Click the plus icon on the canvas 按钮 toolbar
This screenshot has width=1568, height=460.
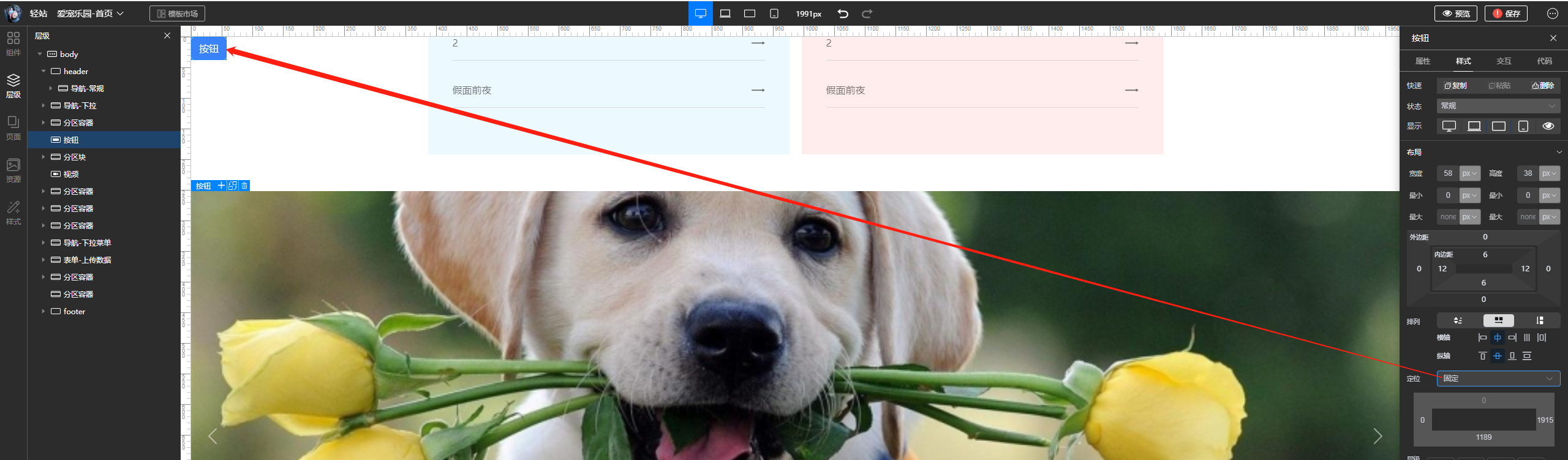pyautogui.click(x=221, y=186)
